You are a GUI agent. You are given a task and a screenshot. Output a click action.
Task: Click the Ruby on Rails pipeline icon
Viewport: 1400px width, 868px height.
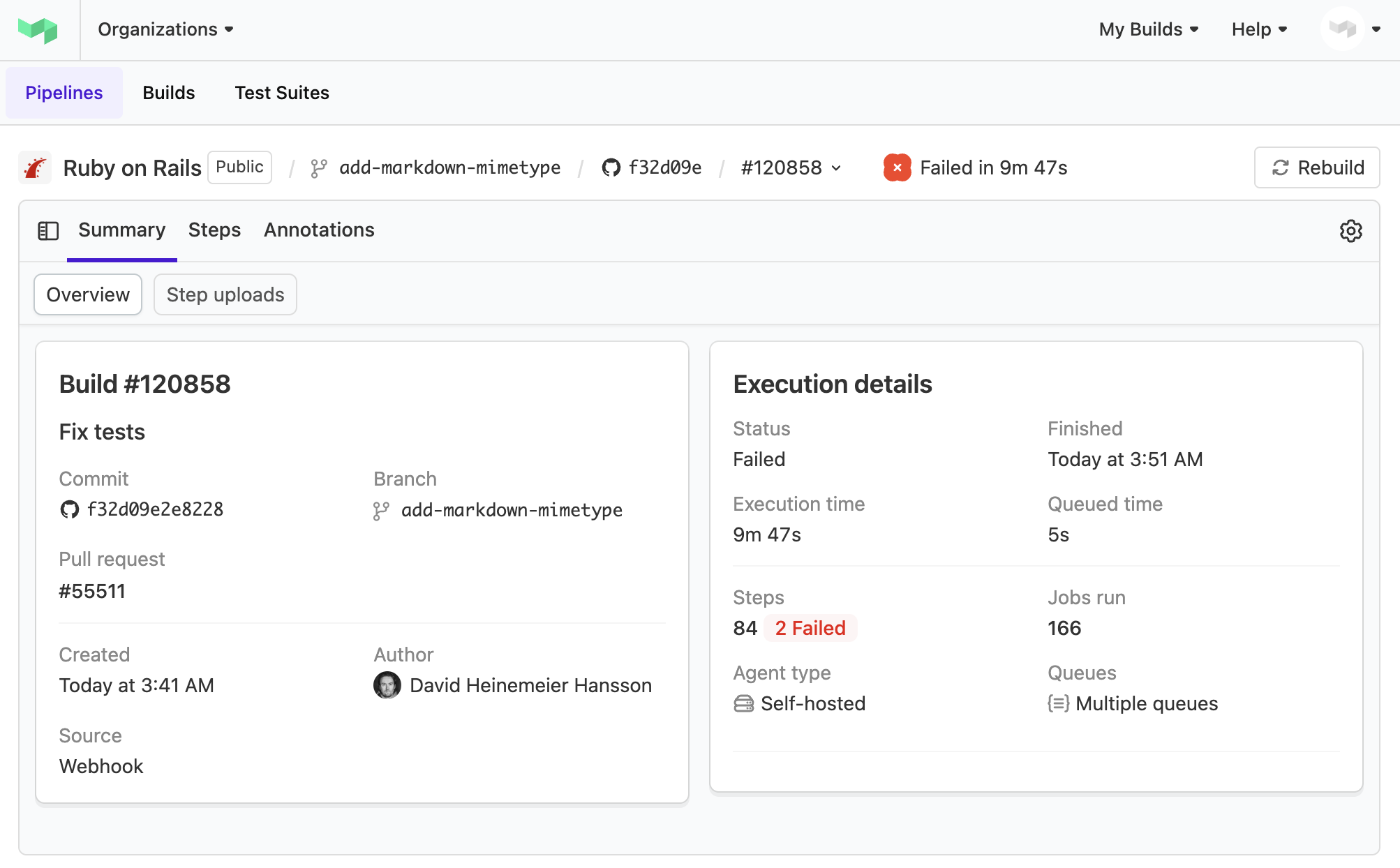35,167
